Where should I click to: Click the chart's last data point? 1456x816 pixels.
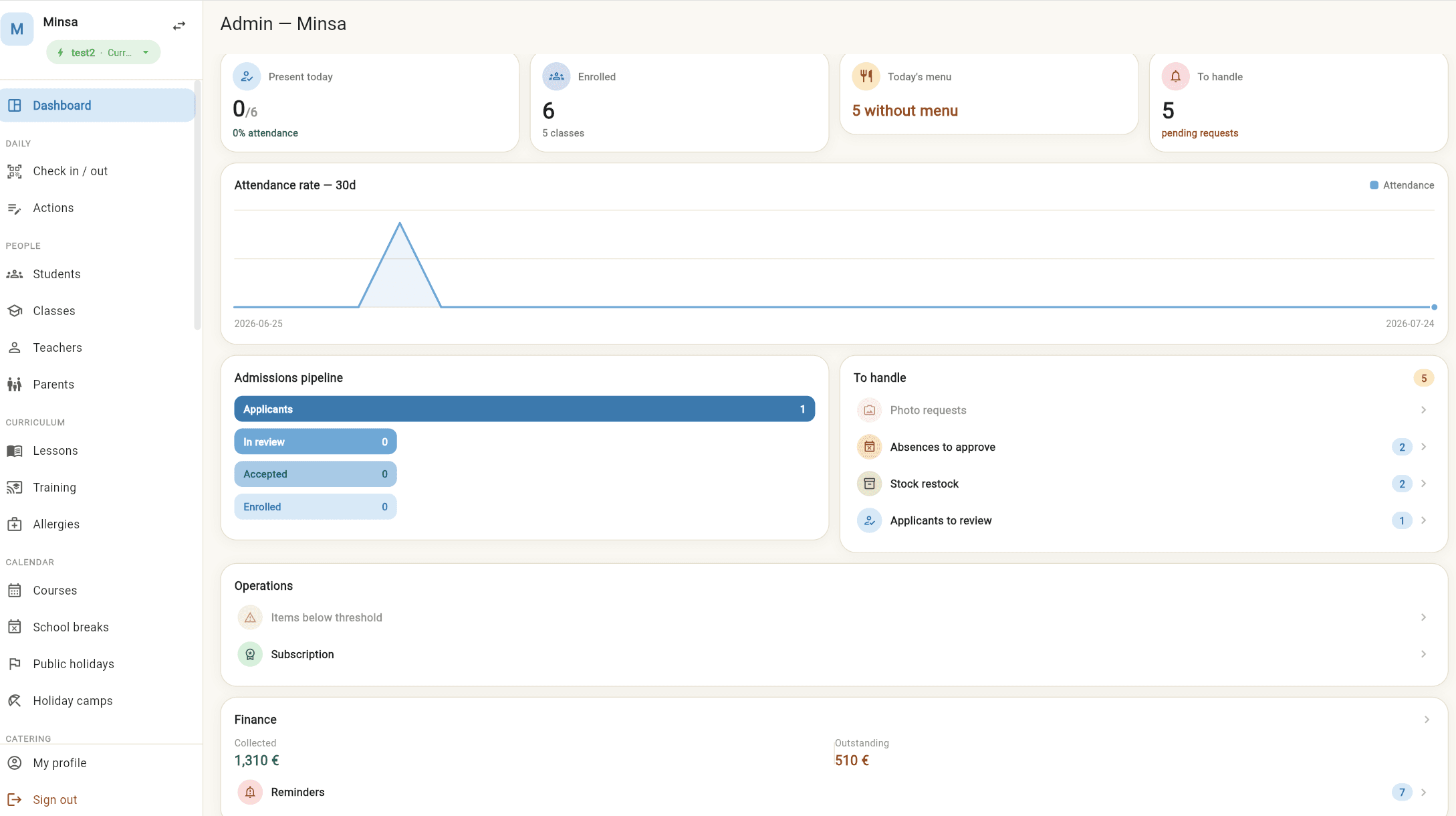[1434, 307]
